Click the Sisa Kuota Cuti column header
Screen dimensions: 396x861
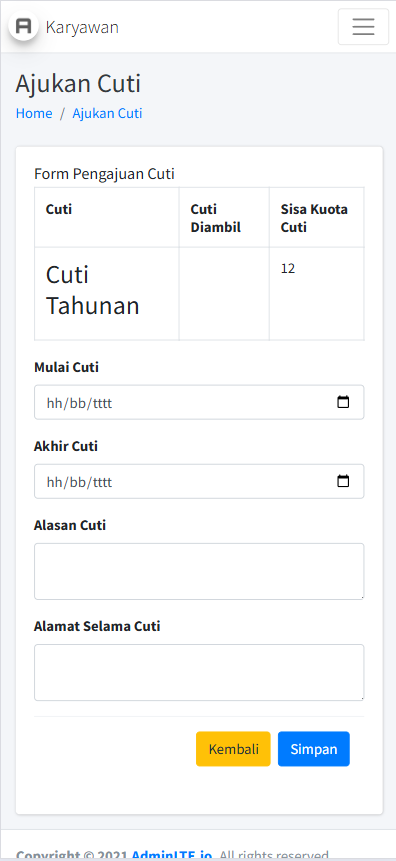click(316, 218)
